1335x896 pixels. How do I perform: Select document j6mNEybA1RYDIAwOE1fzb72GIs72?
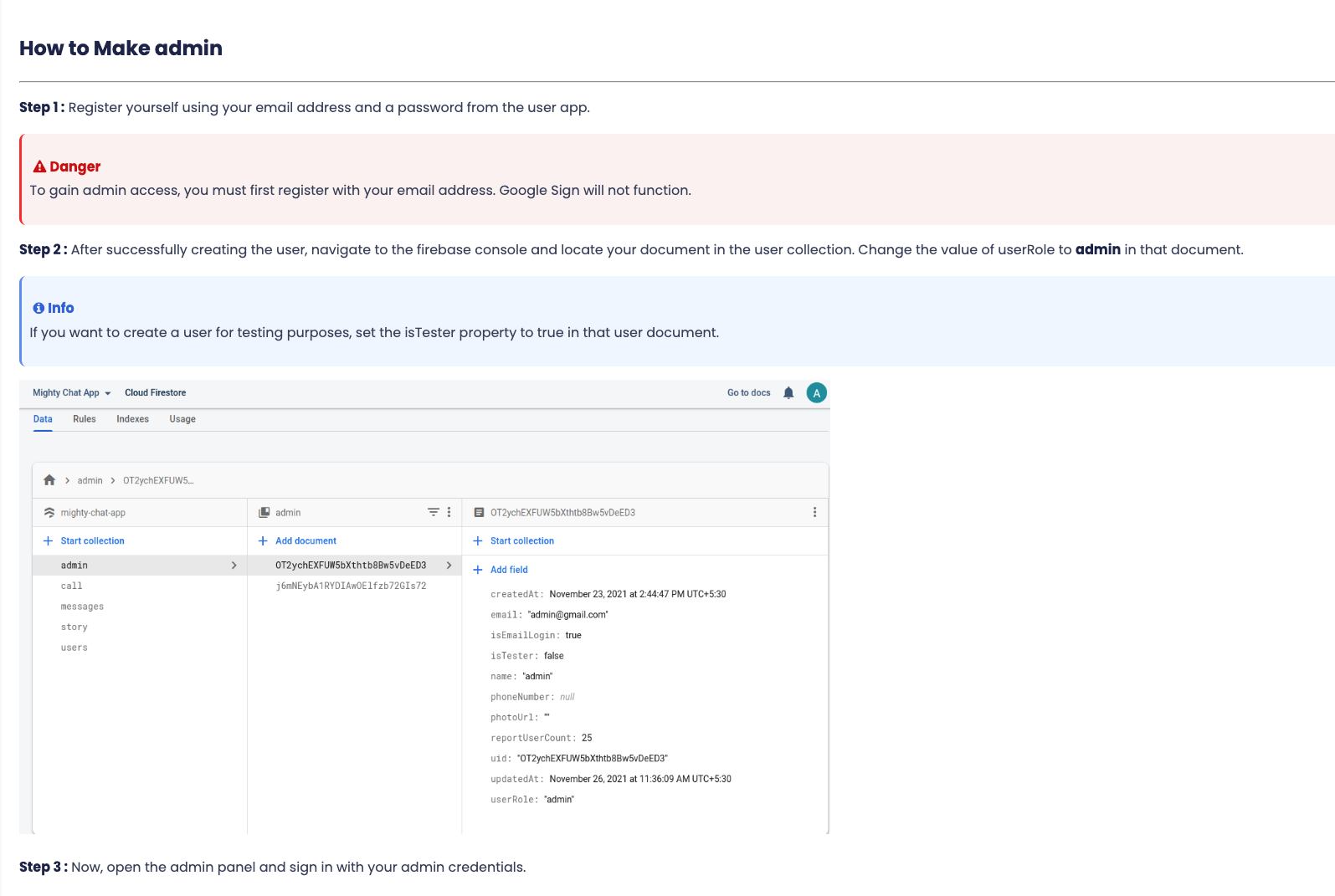(x=352, y=586)
